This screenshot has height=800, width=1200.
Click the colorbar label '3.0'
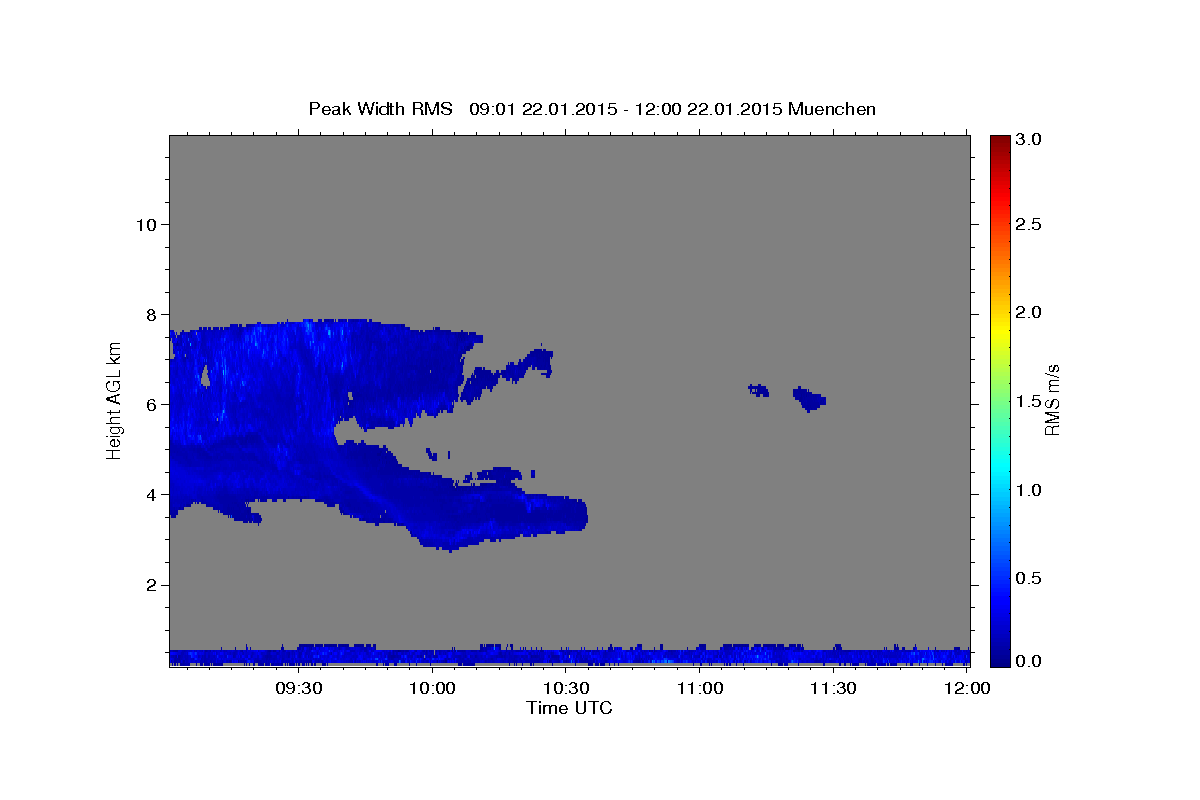coord(1030,139)
